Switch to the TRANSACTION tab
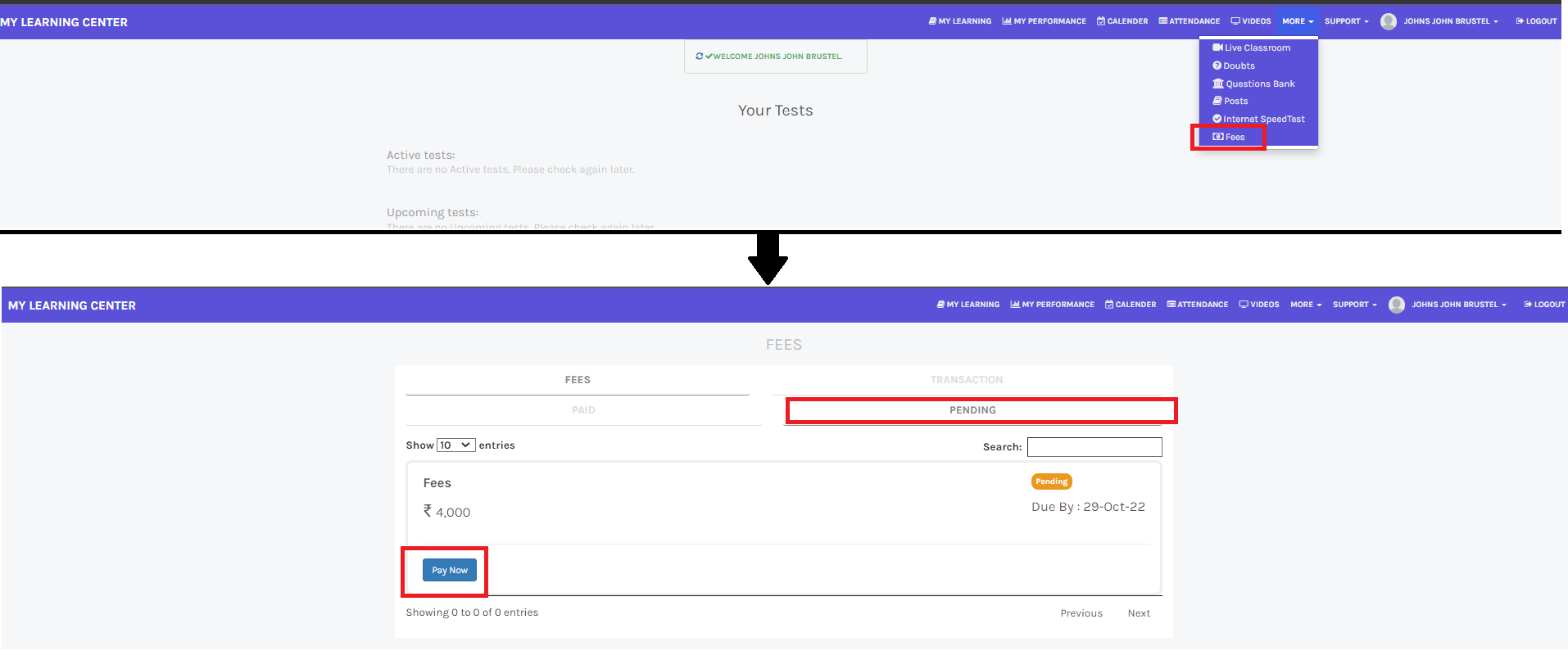This screenshot has width=1568, height=660. [x=966, y=380]
